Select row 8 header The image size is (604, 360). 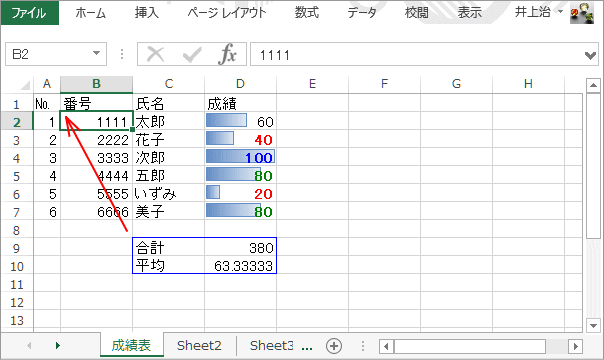pos(17,230)
